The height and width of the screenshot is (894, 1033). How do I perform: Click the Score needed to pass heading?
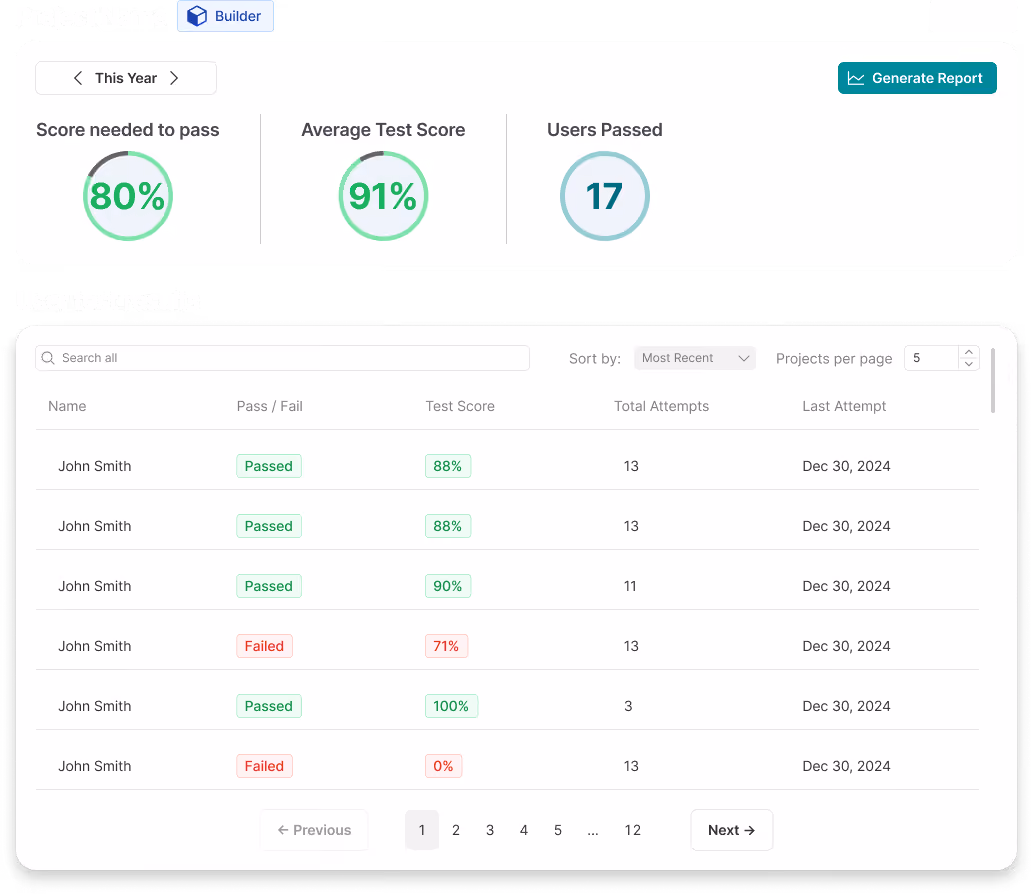128,130
